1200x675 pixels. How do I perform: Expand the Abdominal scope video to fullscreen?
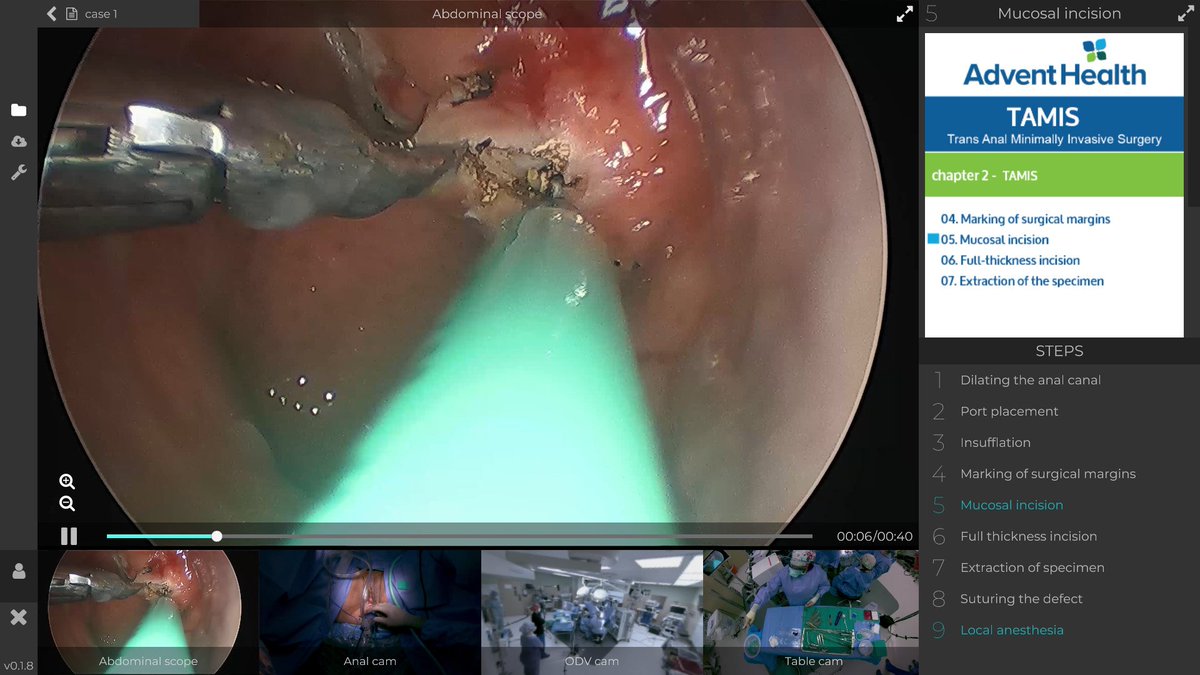point(904,14)
